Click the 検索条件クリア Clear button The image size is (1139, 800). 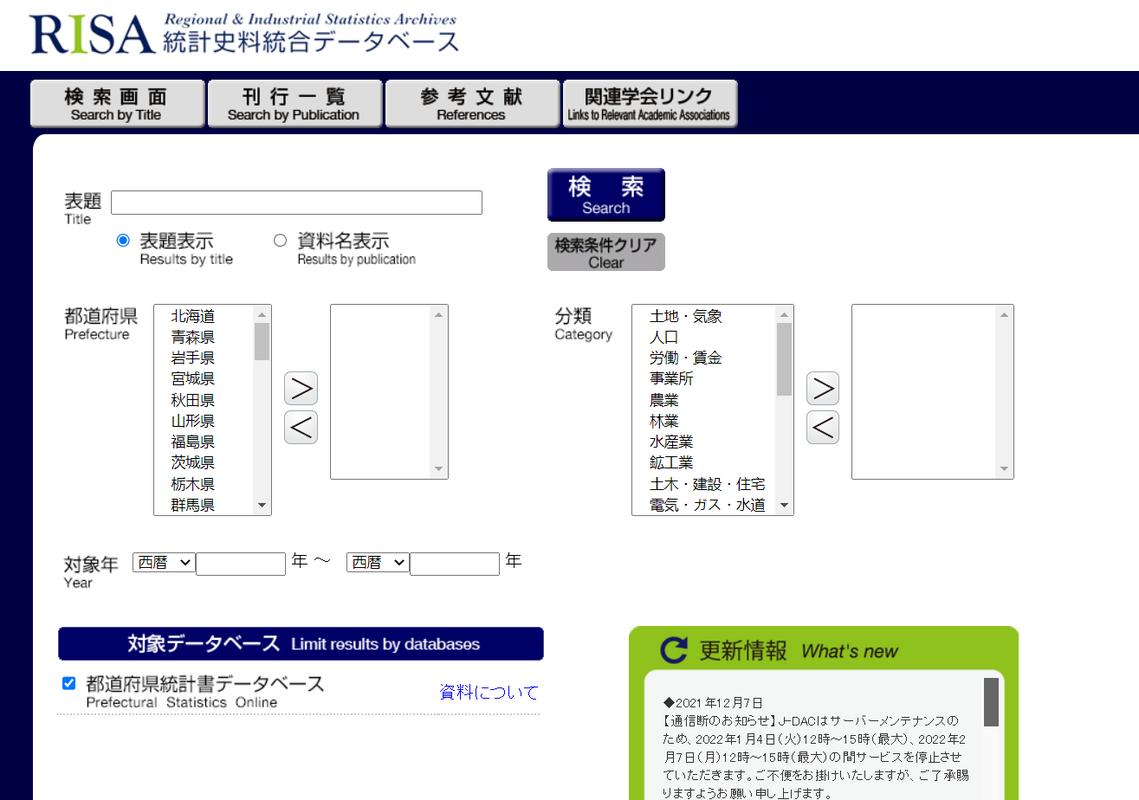(605, 251)
